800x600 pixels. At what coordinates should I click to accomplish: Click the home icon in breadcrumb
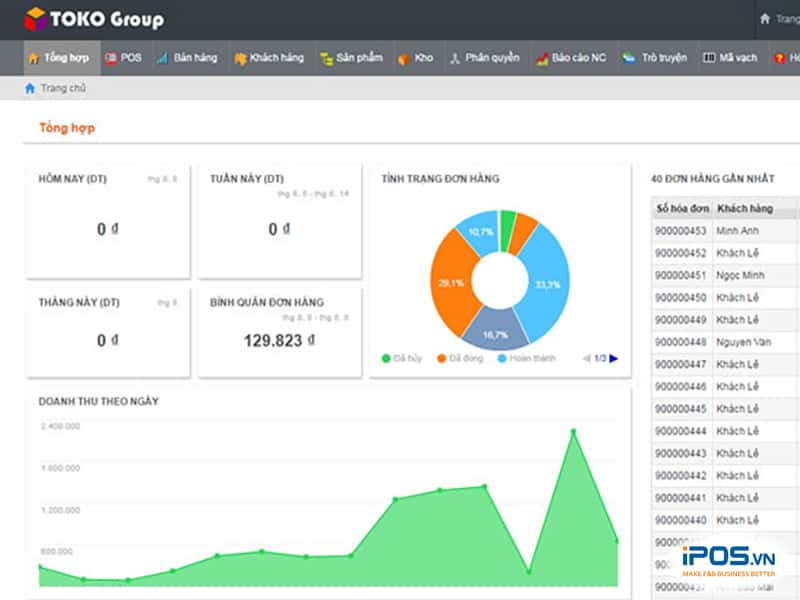[30, 88]
